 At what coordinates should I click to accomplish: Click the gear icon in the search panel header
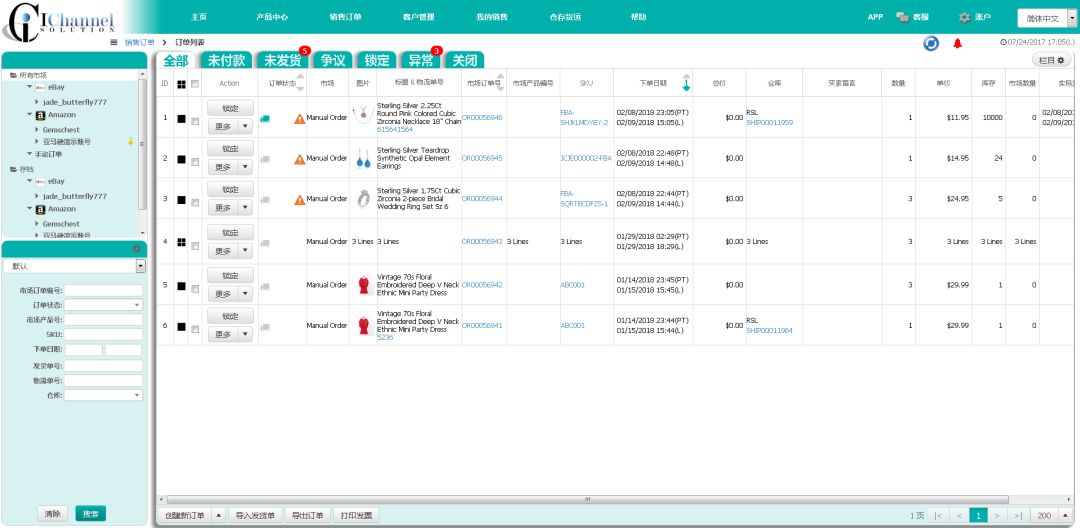click(136, 249)
